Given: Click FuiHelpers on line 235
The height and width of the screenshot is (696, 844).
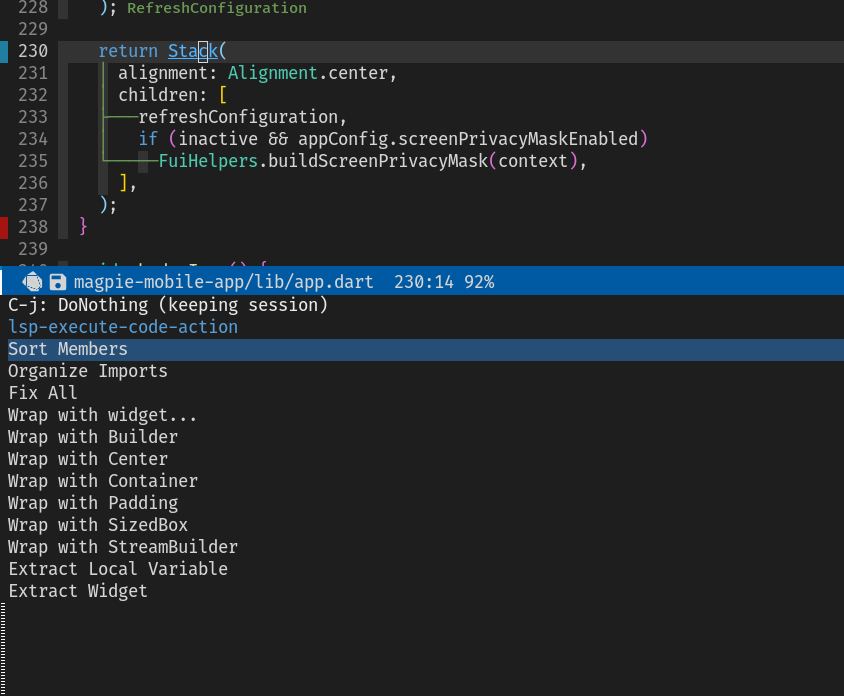Looking at the screenshot, I should (x=208, y=161).
